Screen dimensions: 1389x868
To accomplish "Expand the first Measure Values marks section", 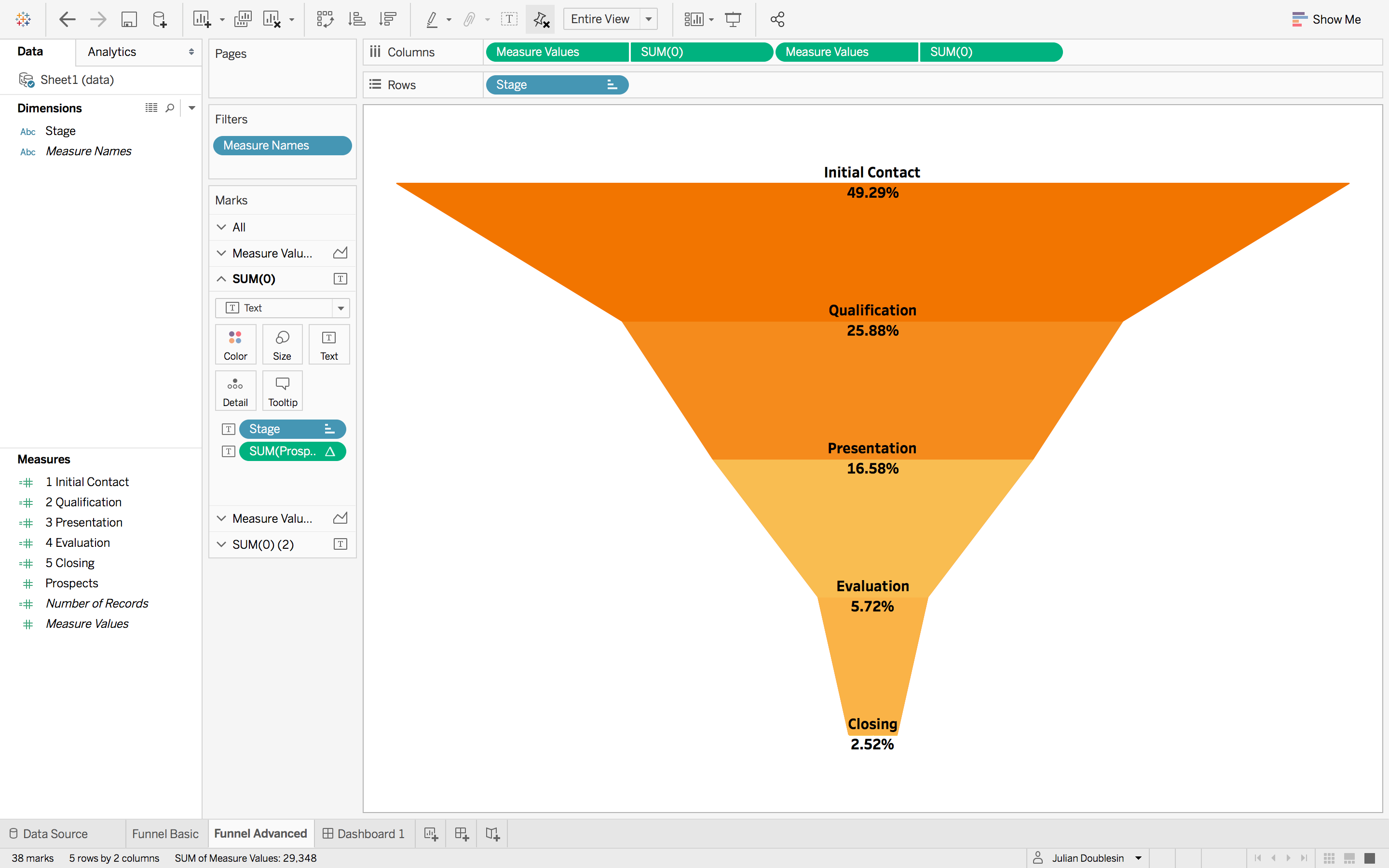I will click(x=221, y=253).
